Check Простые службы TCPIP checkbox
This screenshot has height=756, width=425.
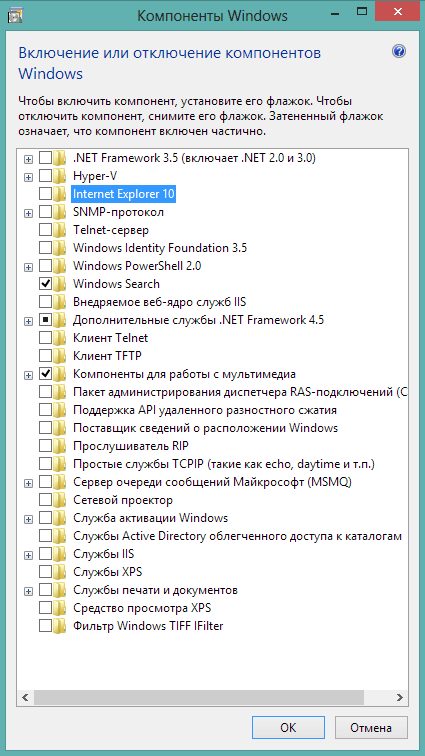click(x=45, y=464)
